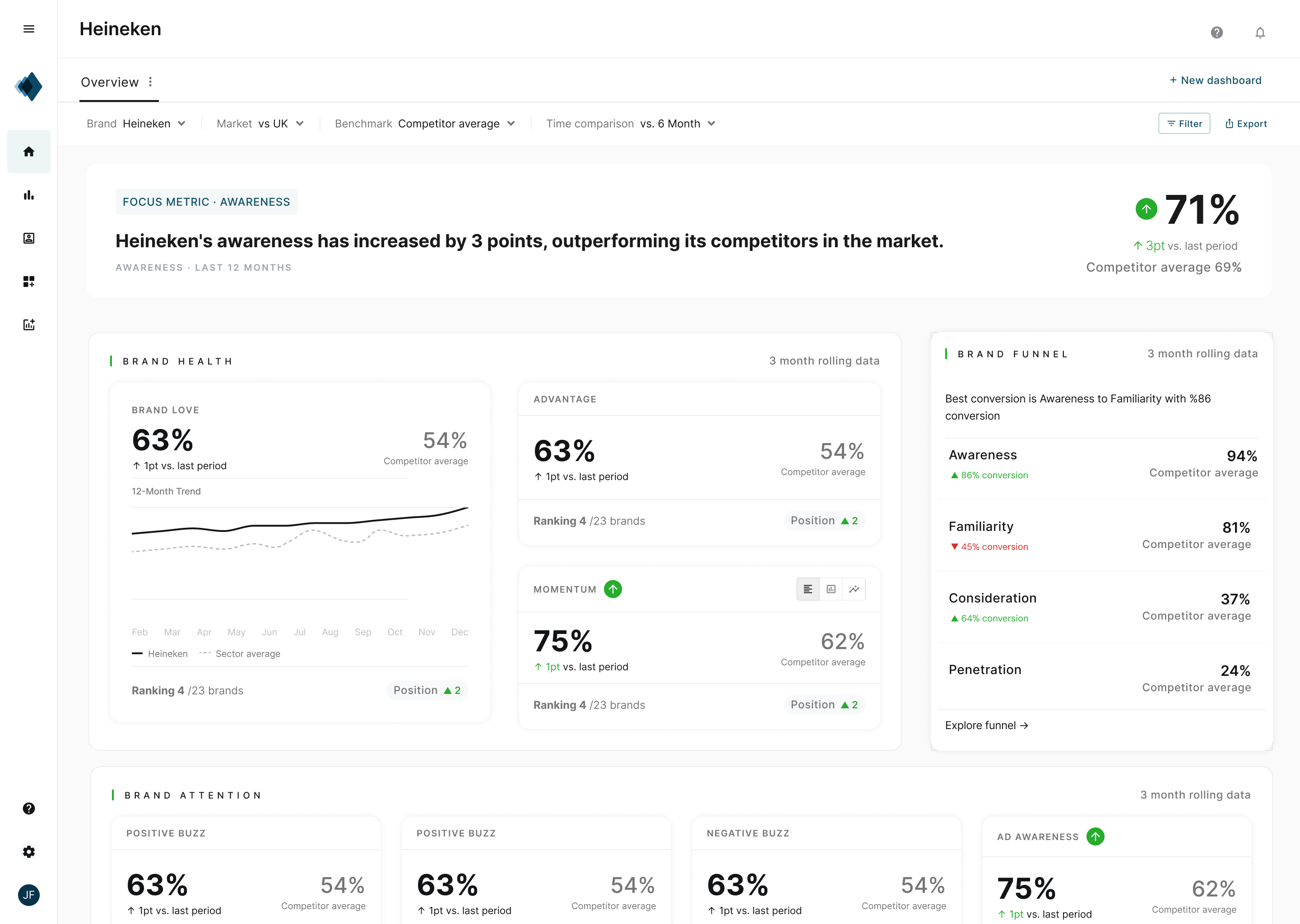The image size is (1300, 924).
Task: Click the Heineken page title
Action: click(x=120, y=29)
